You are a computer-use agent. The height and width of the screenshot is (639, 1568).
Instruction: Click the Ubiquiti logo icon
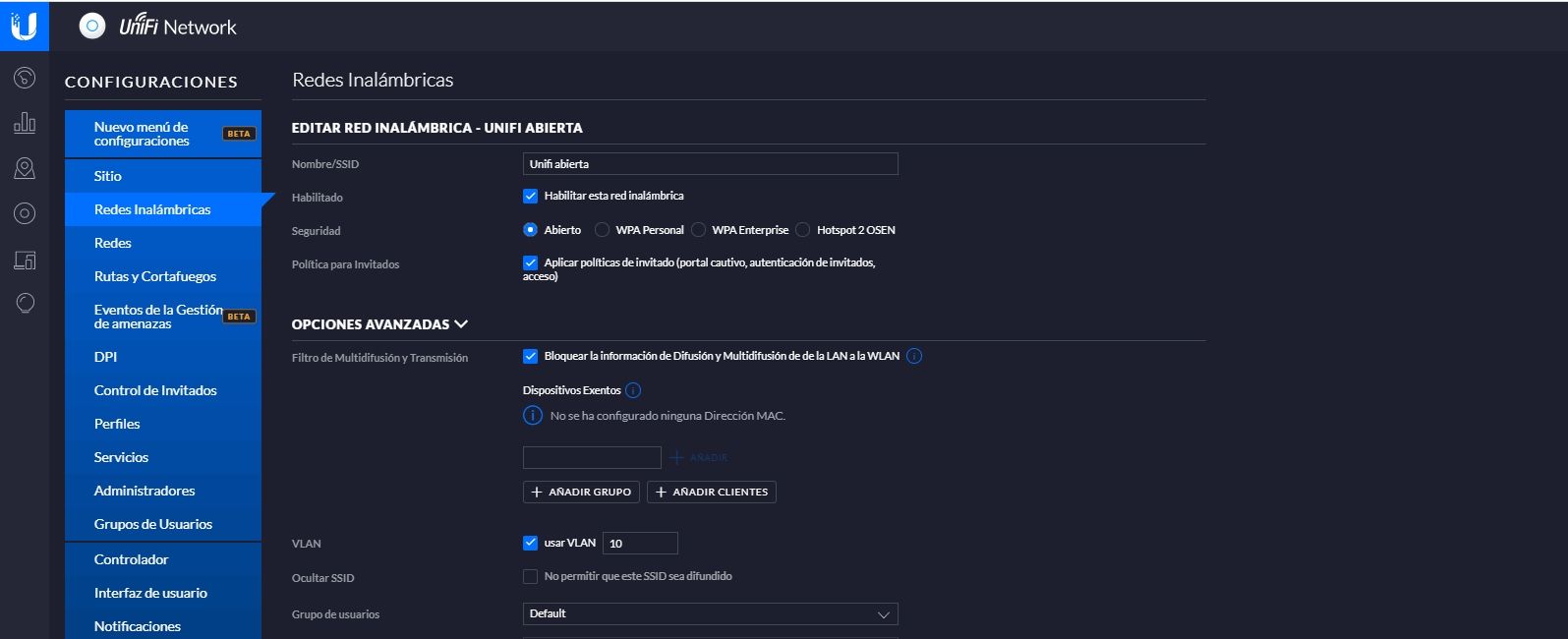coord(24,26)
